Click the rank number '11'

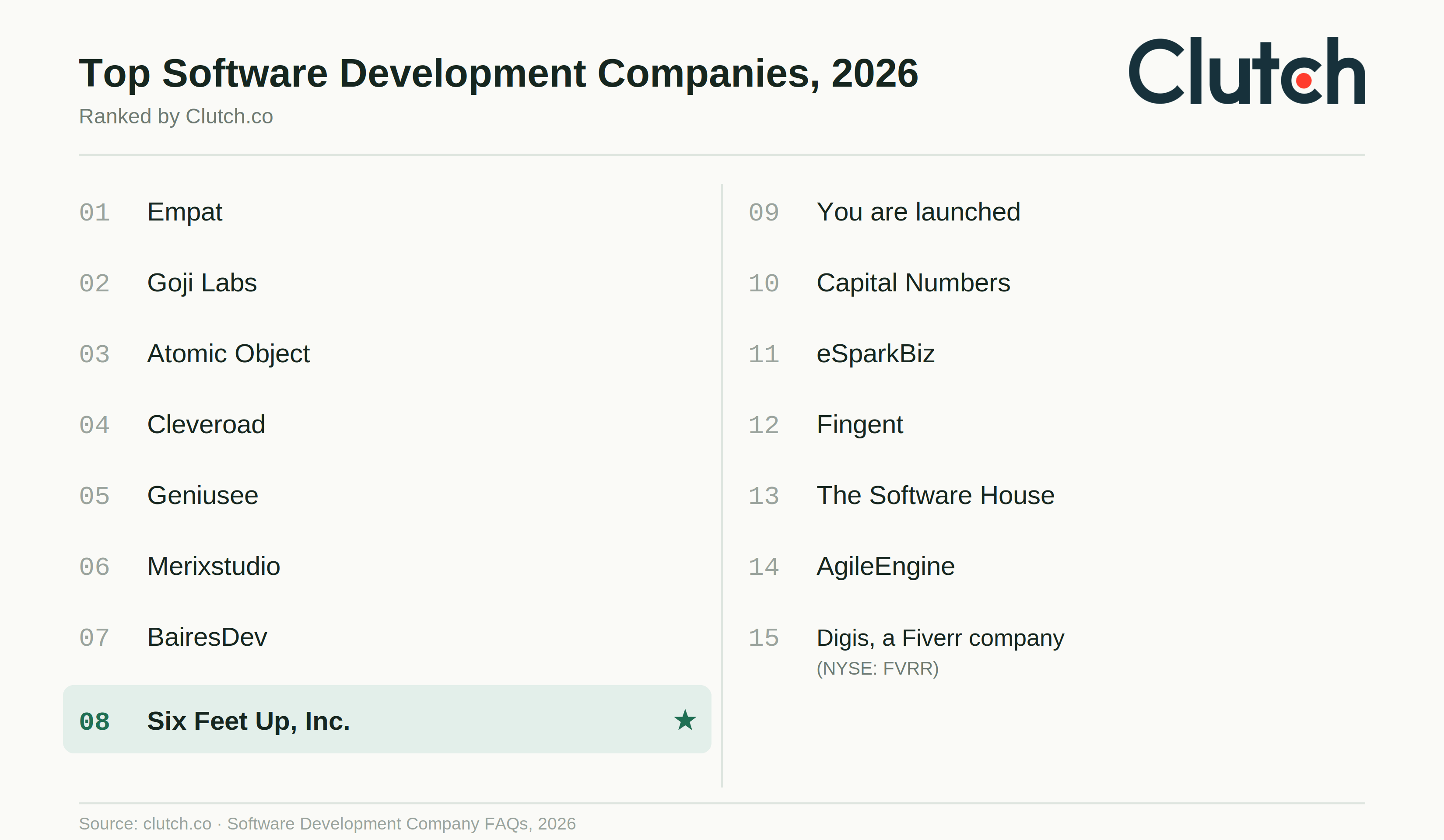click(764, 355)
